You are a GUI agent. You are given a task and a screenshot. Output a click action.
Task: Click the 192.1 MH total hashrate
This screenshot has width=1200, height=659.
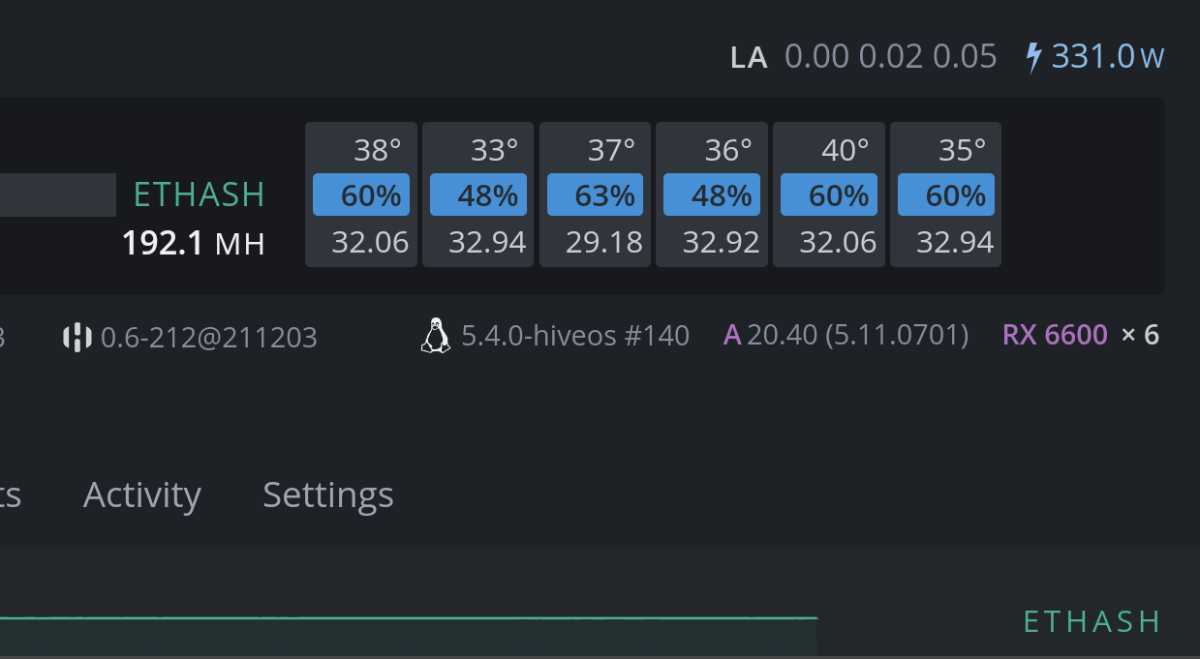pos(193,243)
